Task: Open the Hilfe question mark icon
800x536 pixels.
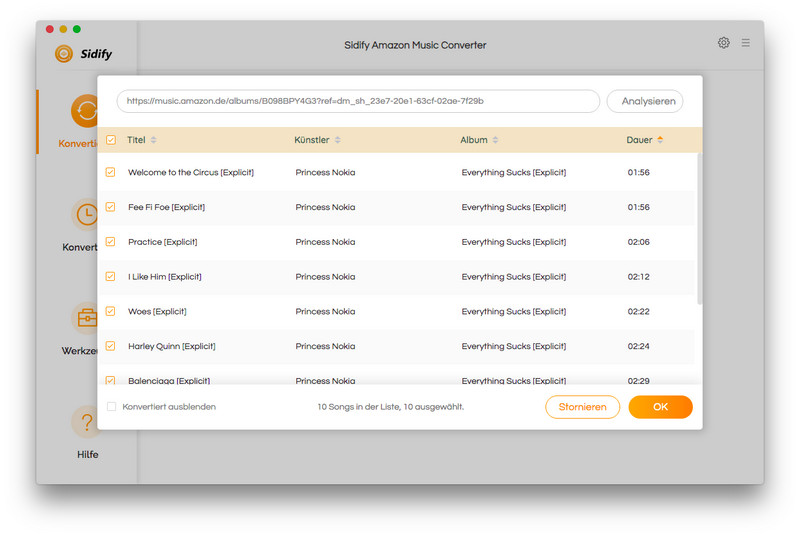Action: (85, 422)
